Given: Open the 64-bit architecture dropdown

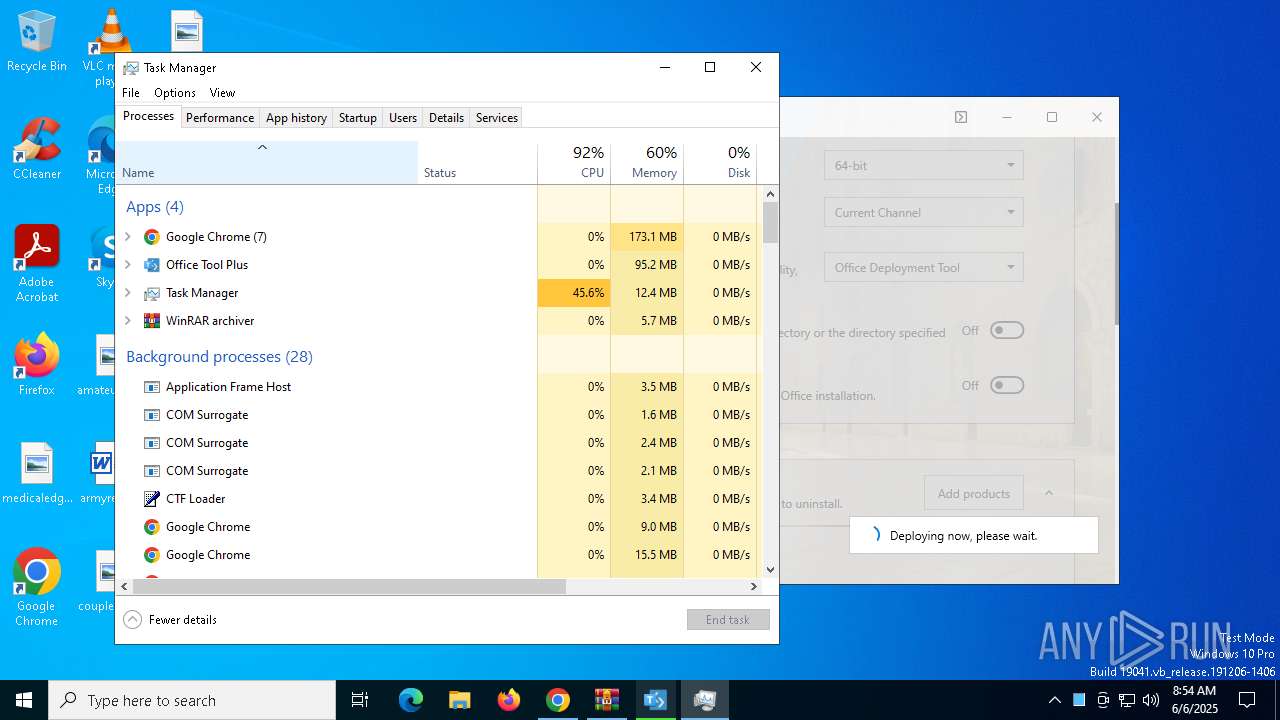Looking at the screenshot, I should pyautogui.click(x=924, y=165).
